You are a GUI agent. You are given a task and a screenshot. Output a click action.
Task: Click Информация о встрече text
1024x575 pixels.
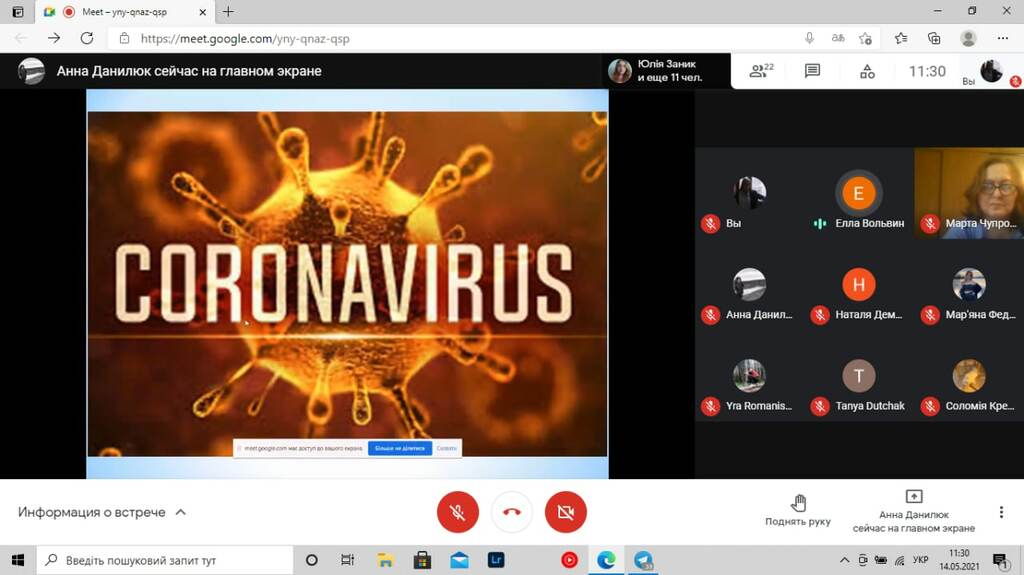(x=91, y=512)
